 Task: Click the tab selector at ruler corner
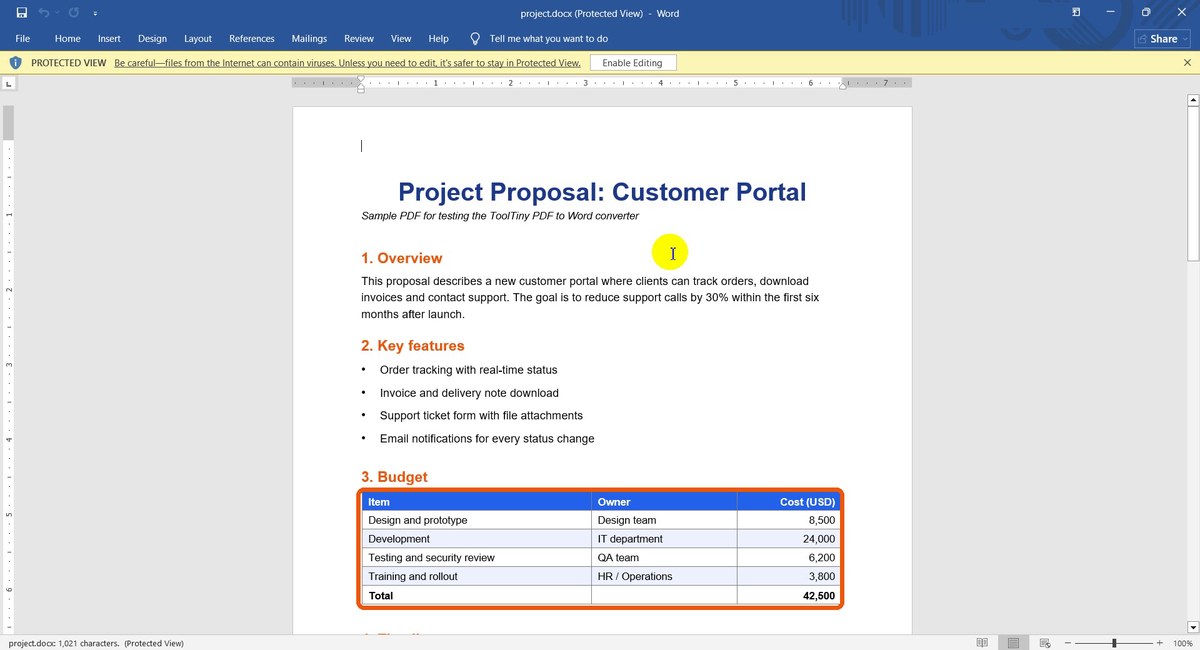tap(8, 83)
